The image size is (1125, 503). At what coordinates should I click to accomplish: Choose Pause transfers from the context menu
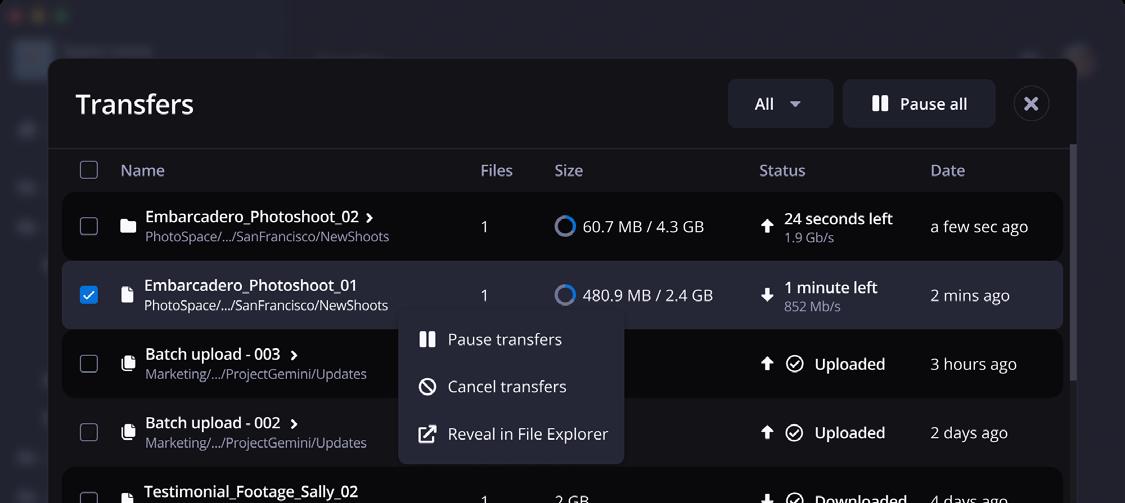click(505, 340)
